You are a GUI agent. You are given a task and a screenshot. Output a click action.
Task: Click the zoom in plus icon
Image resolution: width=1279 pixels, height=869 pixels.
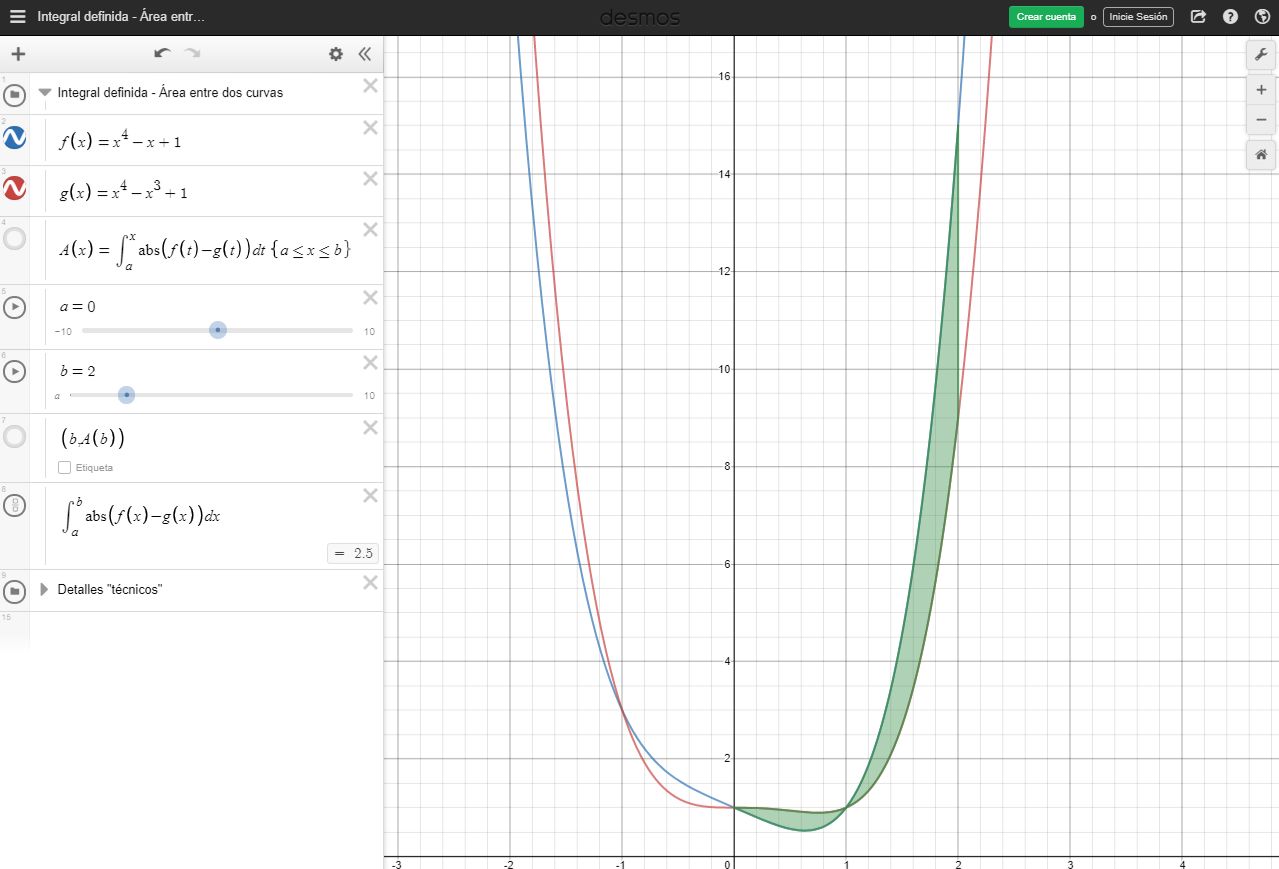coord(1261,89)
